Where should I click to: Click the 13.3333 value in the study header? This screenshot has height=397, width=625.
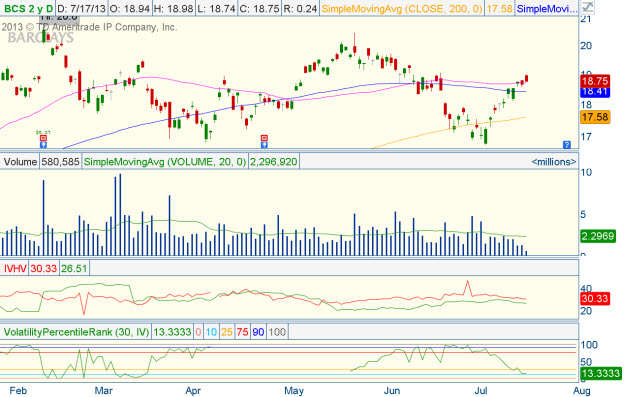coord(172,332)
